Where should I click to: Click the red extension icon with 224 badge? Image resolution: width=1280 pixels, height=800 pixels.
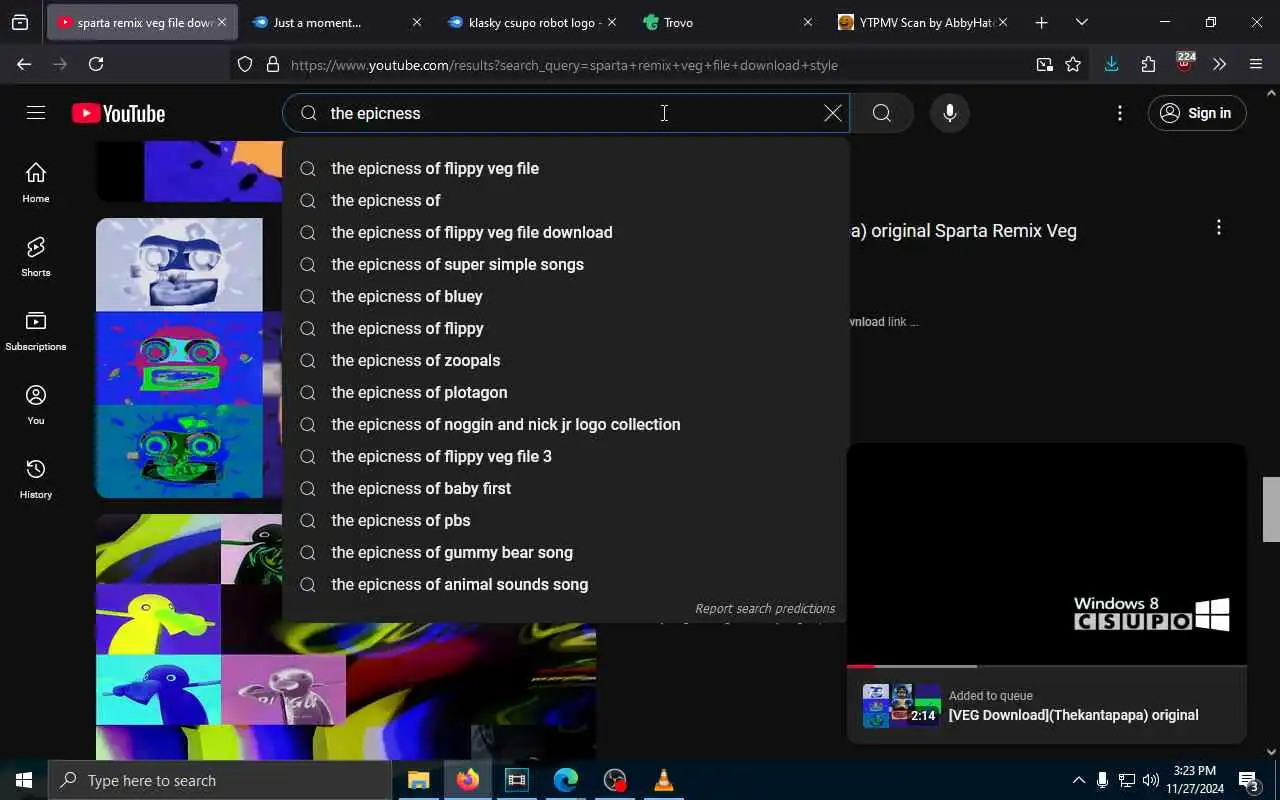pos(1185,63)
